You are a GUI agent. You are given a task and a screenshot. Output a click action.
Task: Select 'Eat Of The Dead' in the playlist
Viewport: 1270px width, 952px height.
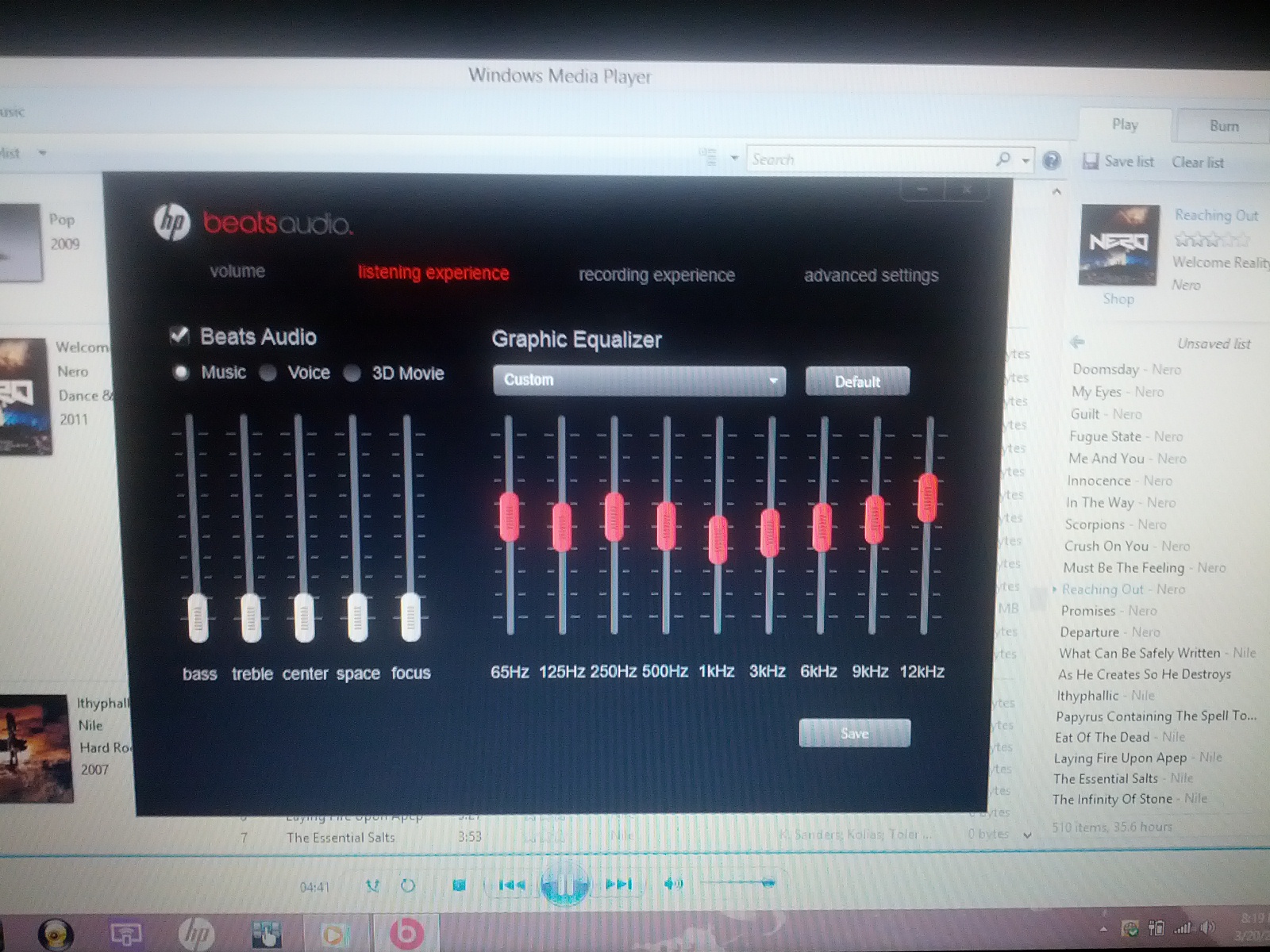[x=1120, y=737]
